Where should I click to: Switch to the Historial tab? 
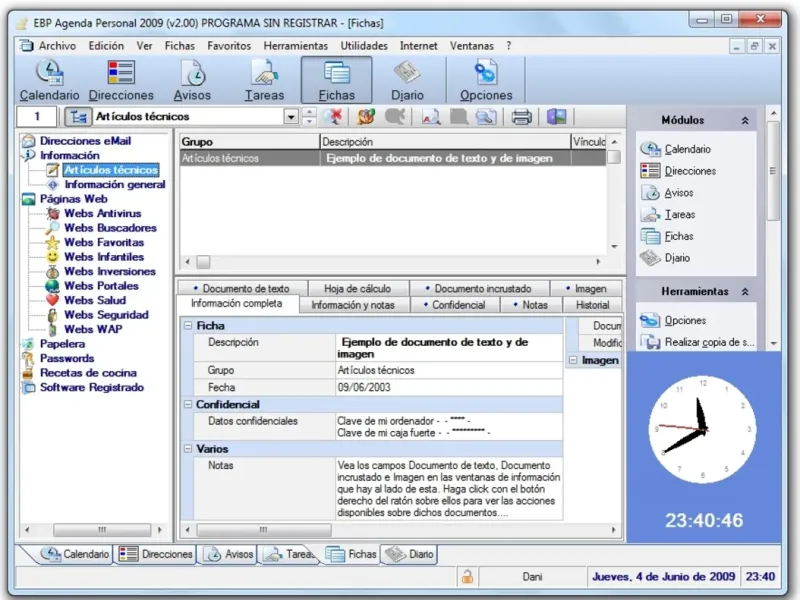pos(592,305)
